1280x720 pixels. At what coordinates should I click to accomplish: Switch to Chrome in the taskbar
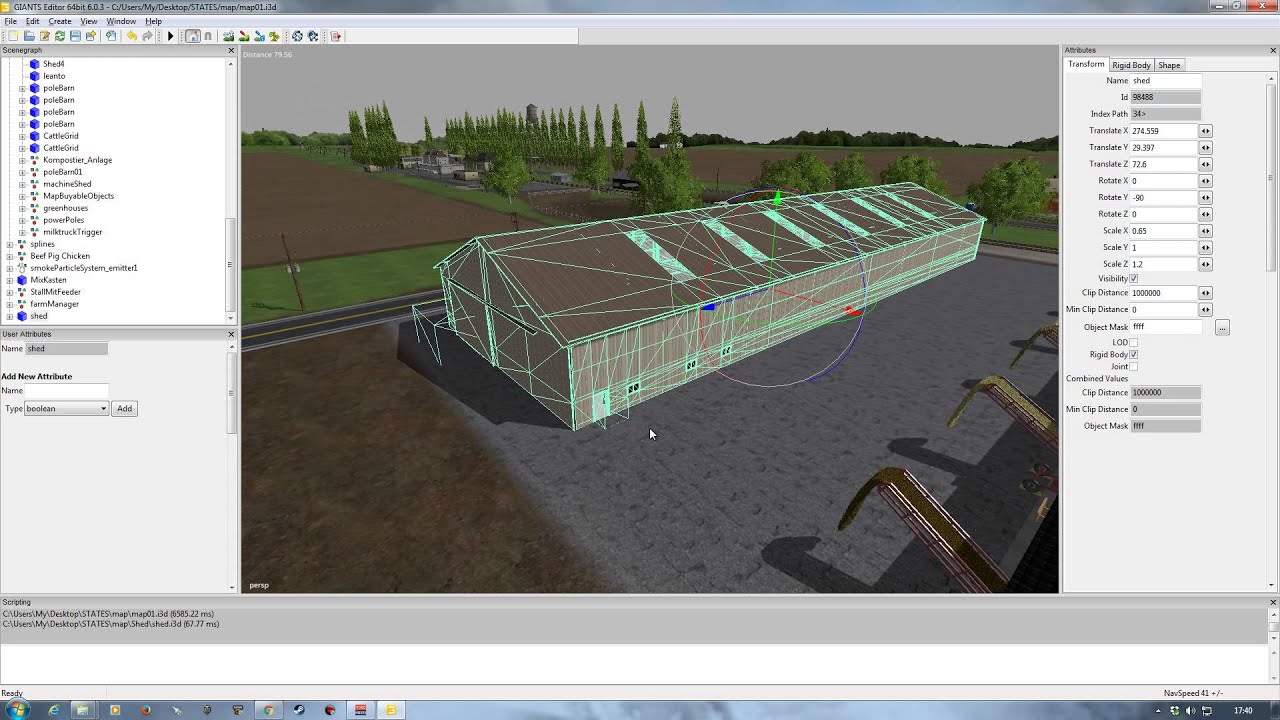point(268,710)
